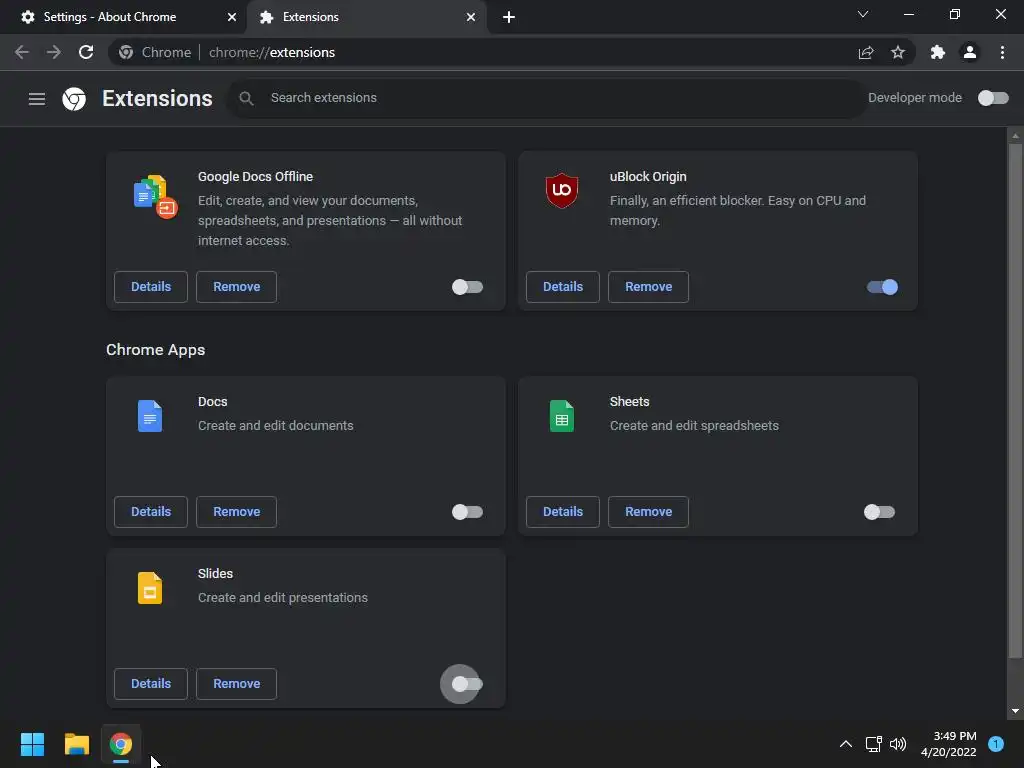This screenshot has height=768, width=1024.
Task: Open the Windows Start menu
Action: click(x=32, y=744)
